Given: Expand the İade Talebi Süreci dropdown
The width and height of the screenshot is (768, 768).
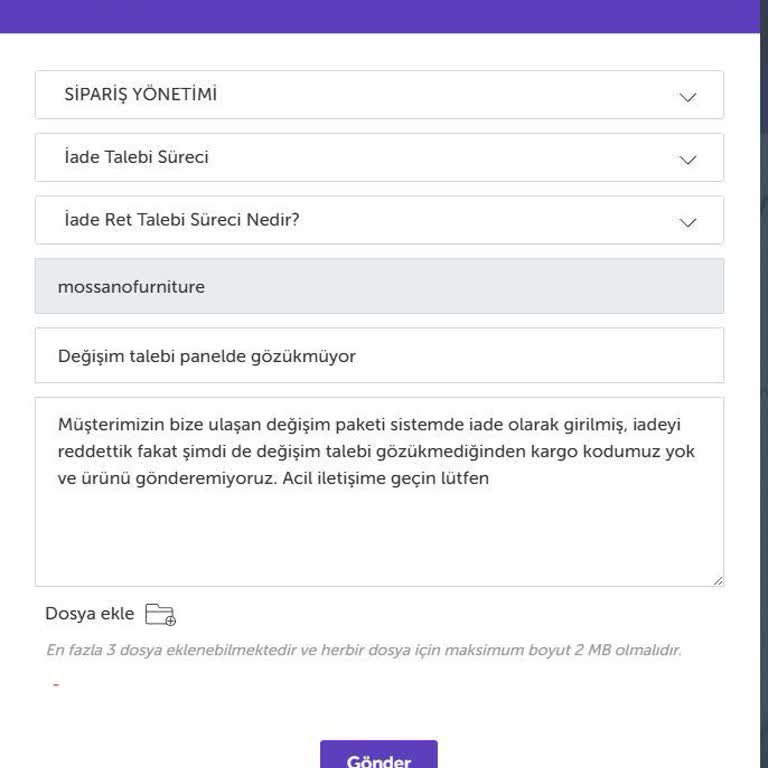Looking at the screenshot, I should [378, 158].
